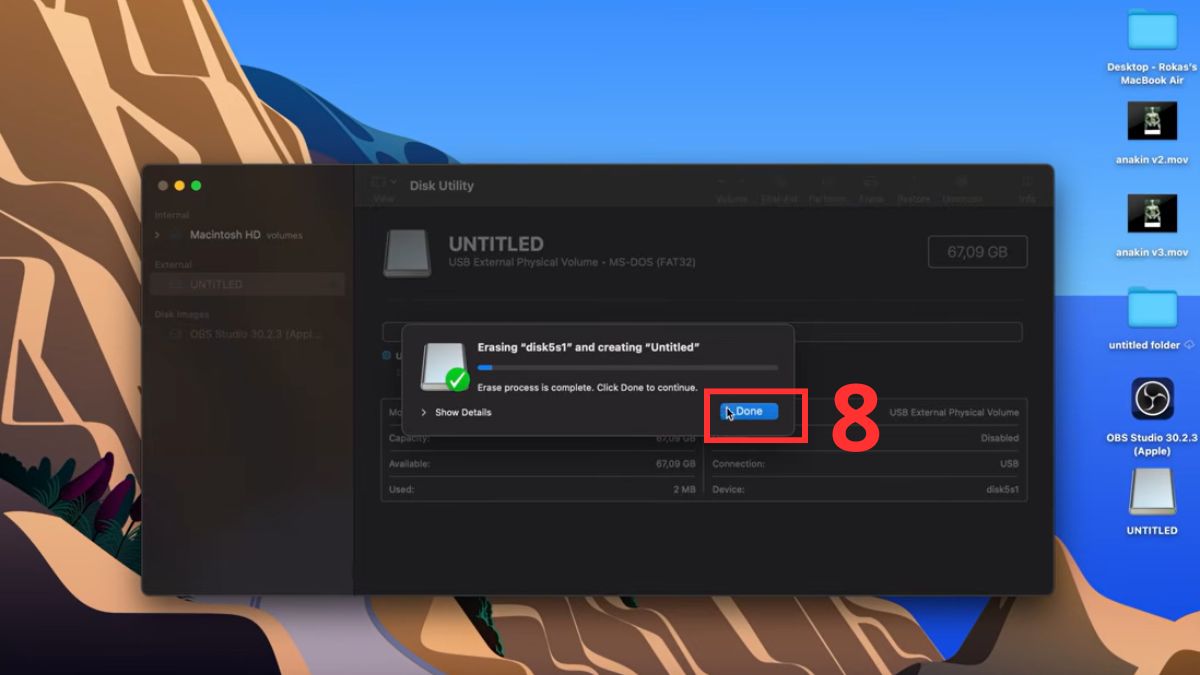Click the Connection value USB
Image resolution: width=1200 pixels, height=675 pixels.
point(1009,464)
